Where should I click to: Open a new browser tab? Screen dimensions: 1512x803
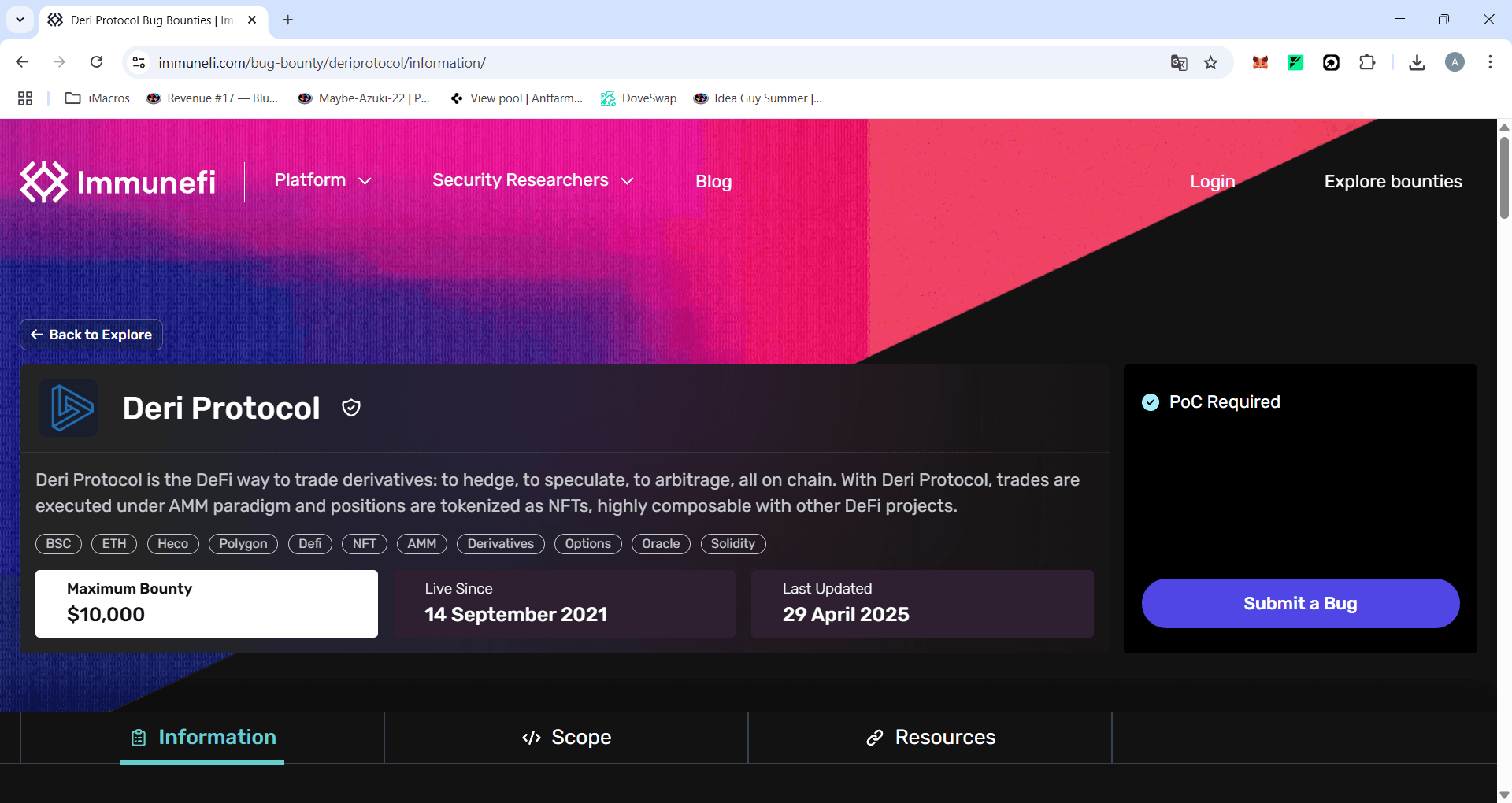click(x=287, y=20)
